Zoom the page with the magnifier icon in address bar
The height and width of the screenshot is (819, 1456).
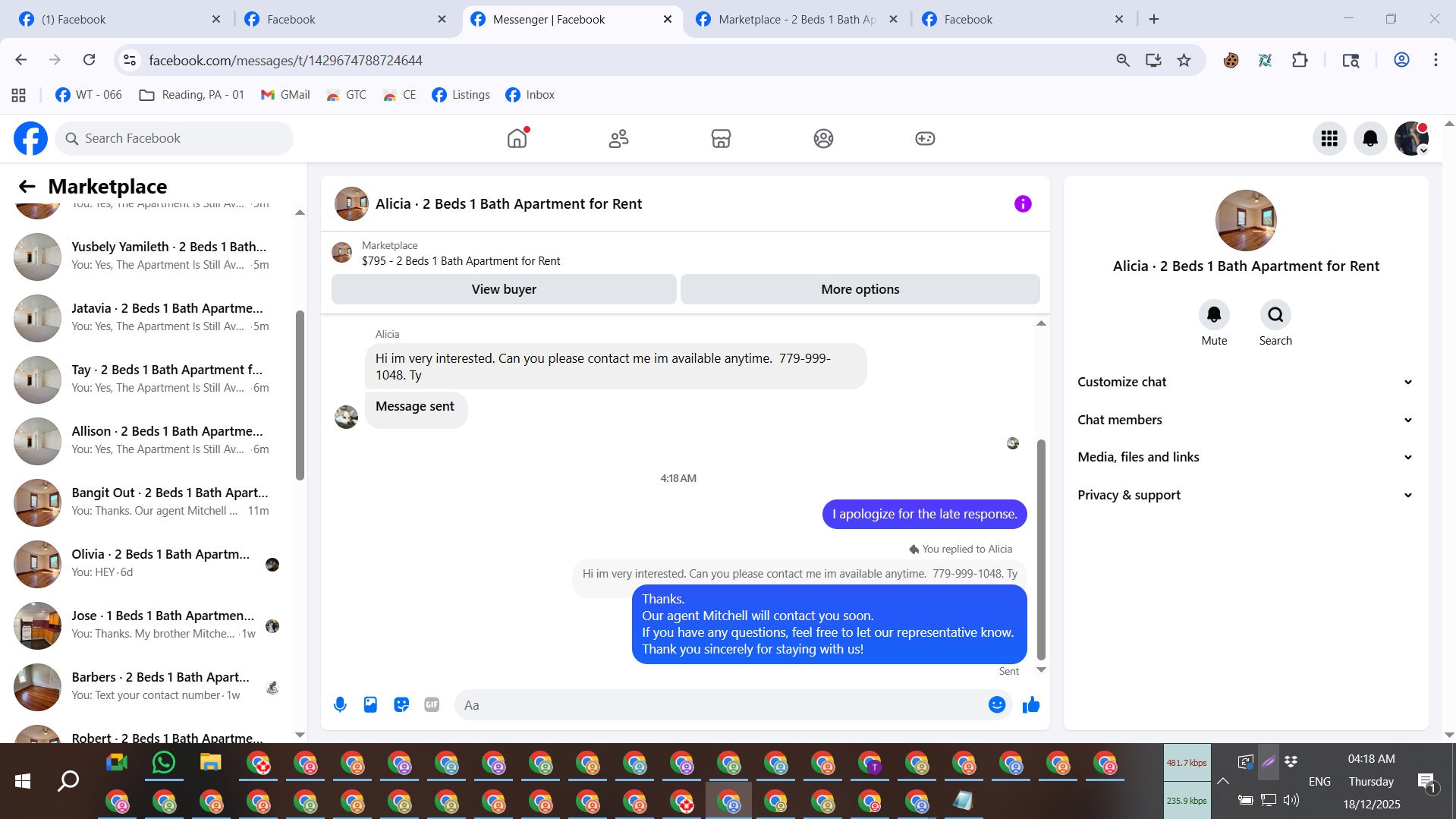(1123, 60)
